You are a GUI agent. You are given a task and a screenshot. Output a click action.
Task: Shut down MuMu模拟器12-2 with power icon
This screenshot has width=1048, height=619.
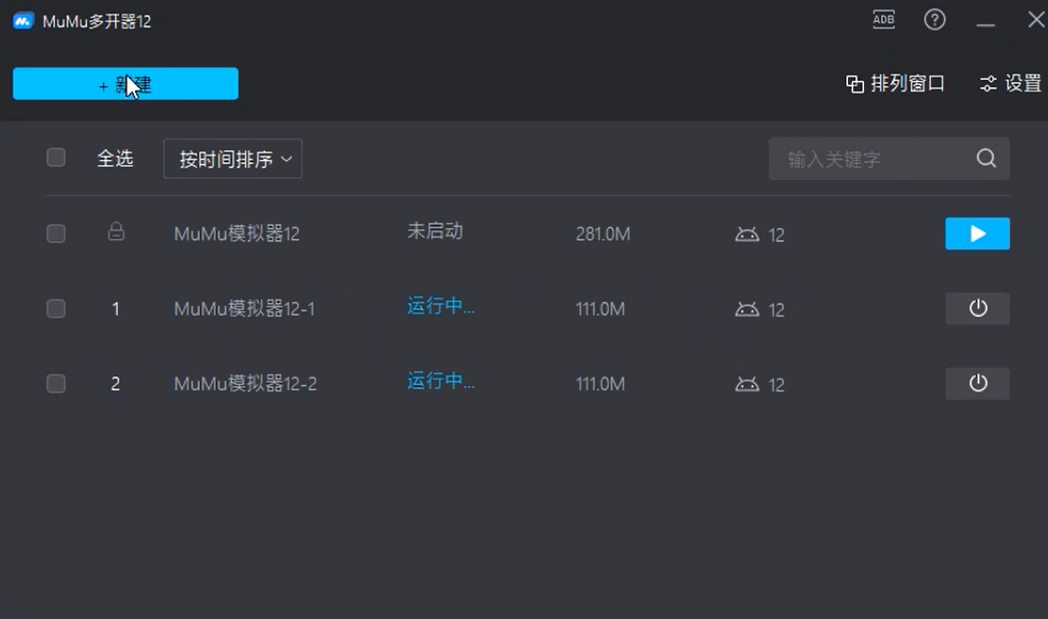[977, 383]
